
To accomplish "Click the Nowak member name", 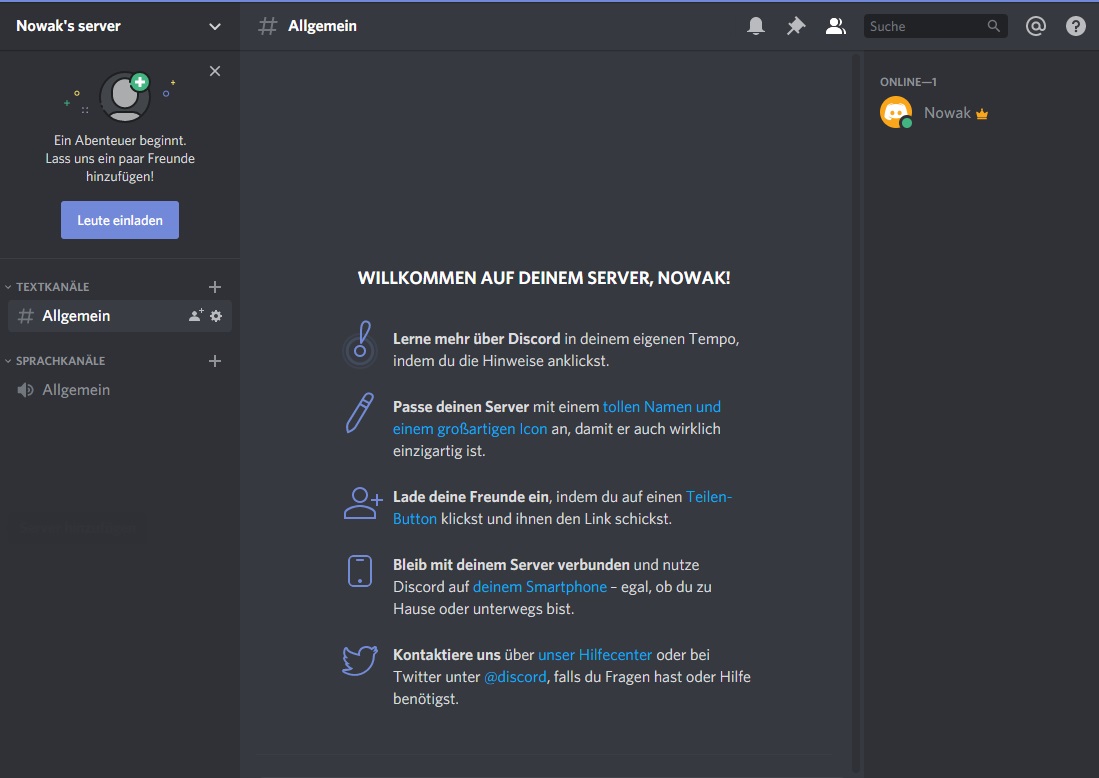I will click(x=947, y=113).
